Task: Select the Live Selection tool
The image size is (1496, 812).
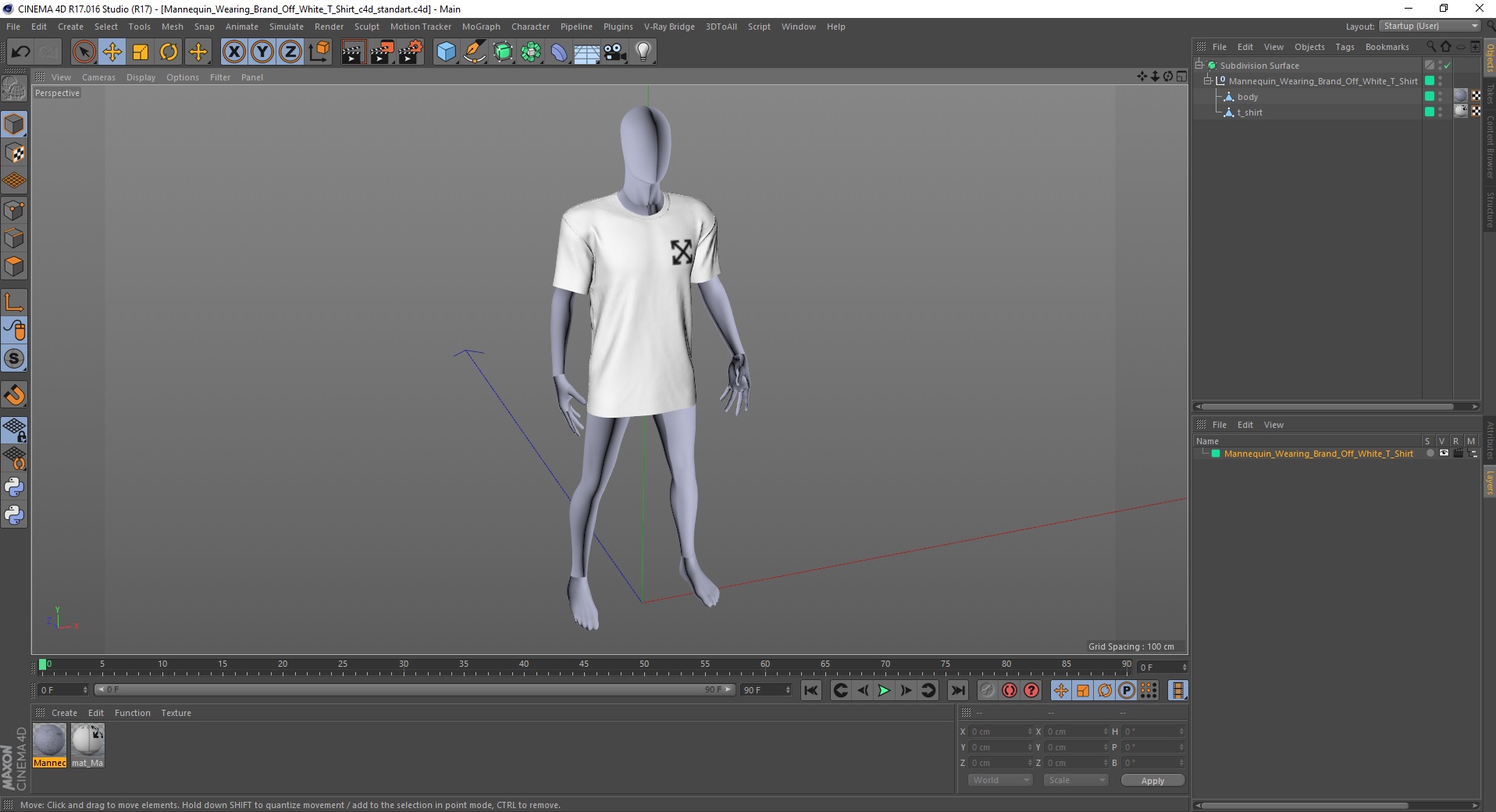Action: coord(84,52)
